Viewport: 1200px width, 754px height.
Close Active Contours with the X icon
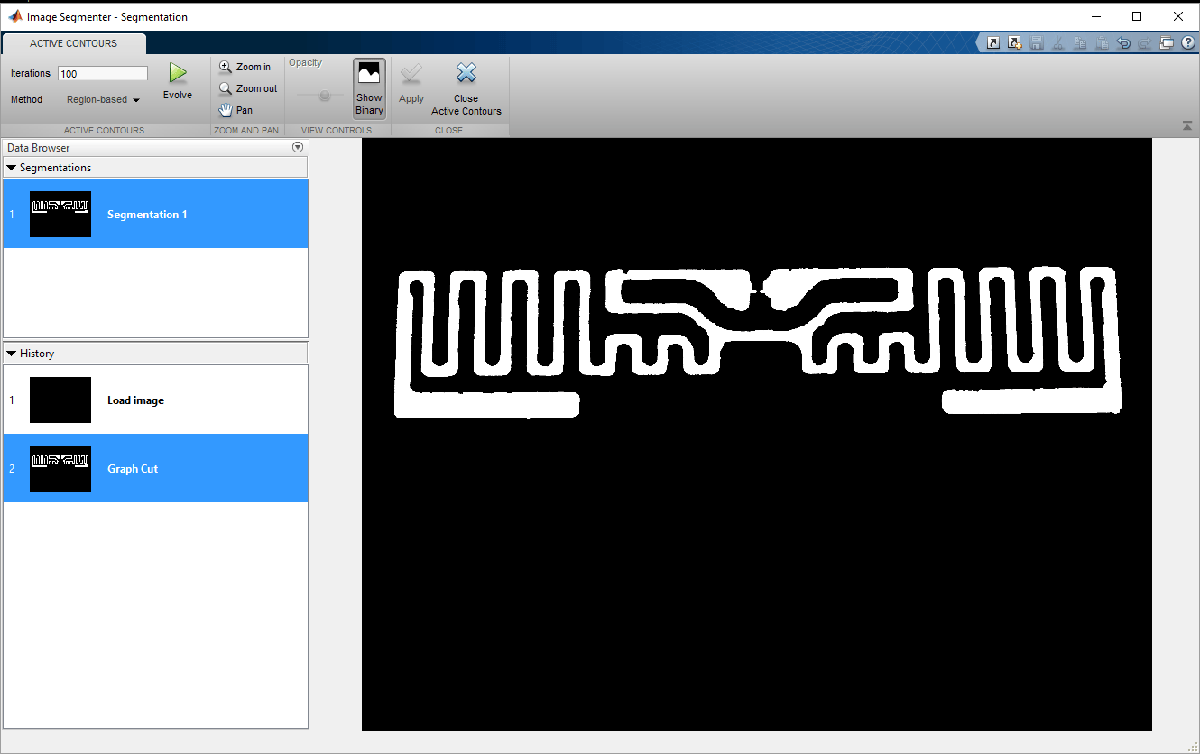466,88
